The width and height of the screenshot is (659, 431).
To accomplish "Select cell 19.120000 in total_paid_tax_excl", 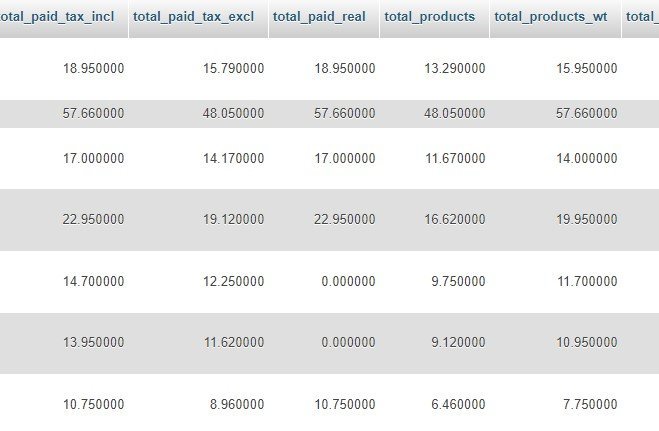I will (233, 219).
